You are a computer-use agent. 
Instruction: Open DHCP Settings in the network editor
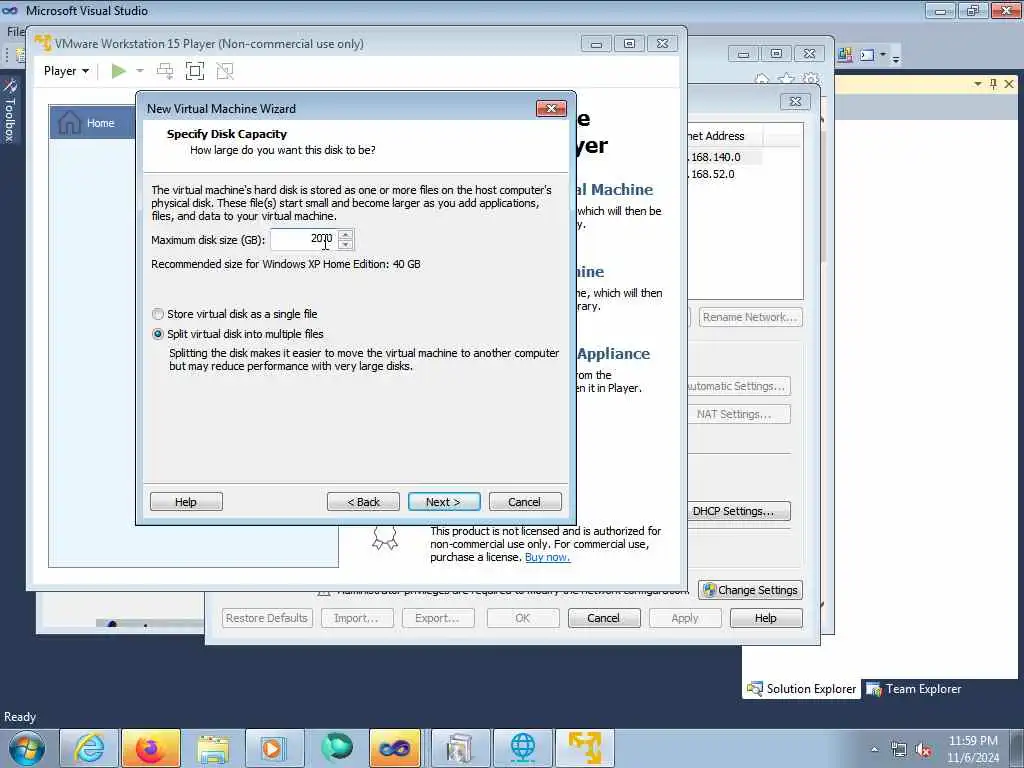tap(739, 511)
